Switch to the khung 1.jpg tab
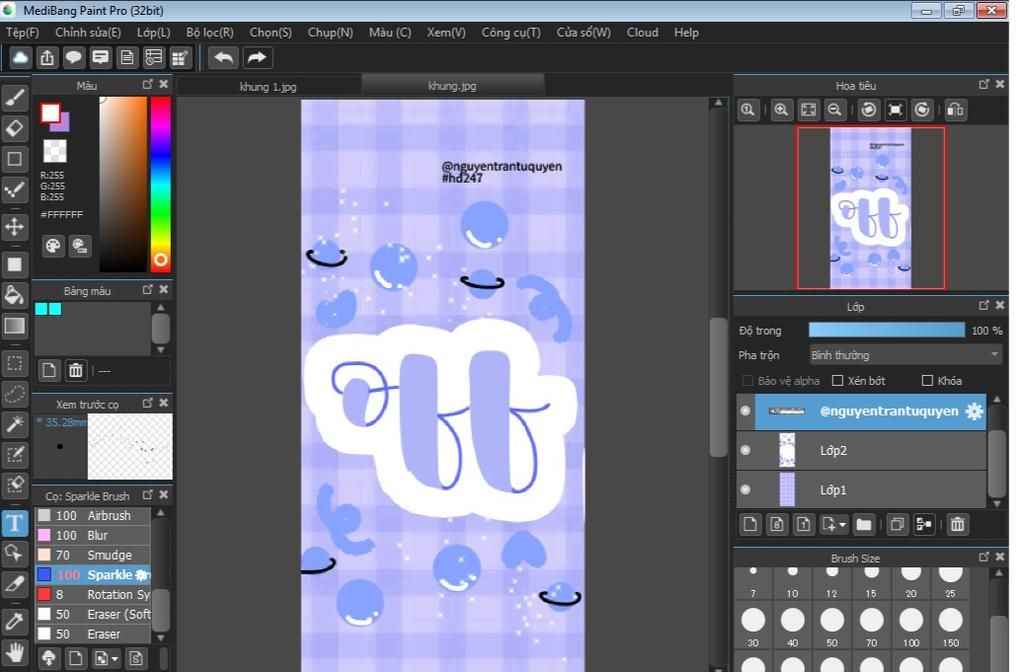This screenshot has height=672, width=1024. coord(268,86)
